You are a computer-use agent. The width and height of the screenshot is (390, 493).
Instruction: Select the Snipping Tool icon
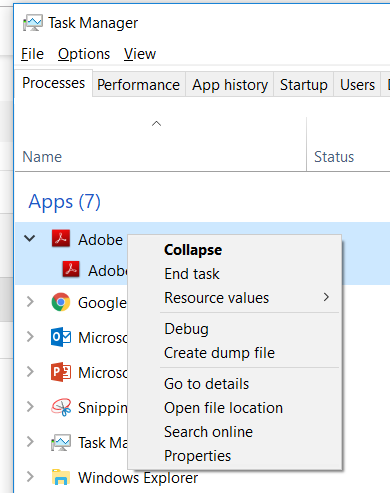[x=61, y=407]
